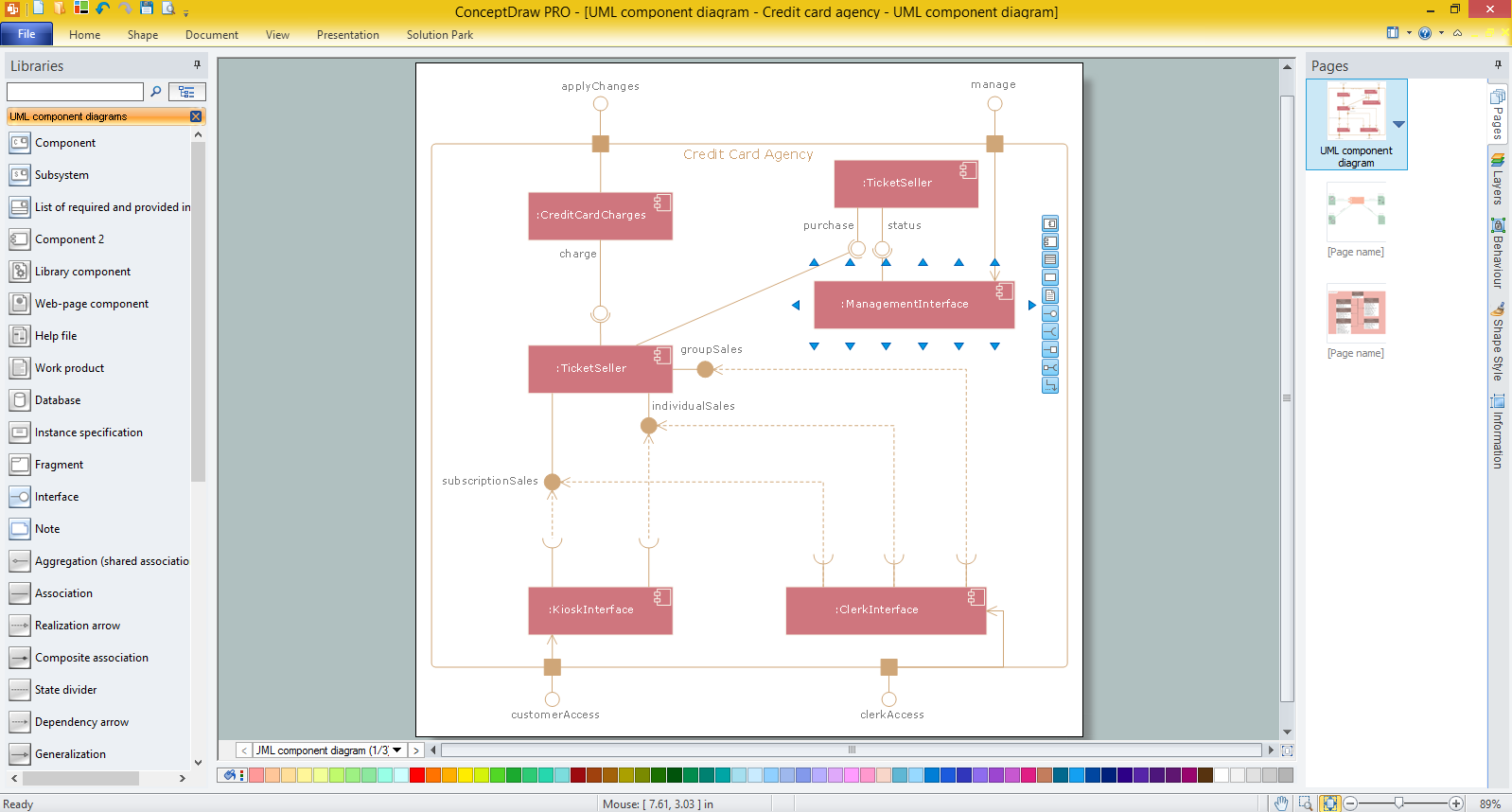Save the document with the floppy disk icon
This screenshot has width=1512, height=812.
point(147,9)
